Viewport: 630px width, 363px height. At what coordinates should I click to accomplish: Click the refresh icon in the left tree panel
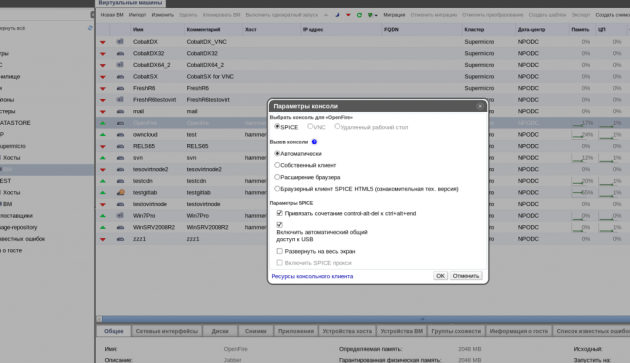[x=90, y=28]
